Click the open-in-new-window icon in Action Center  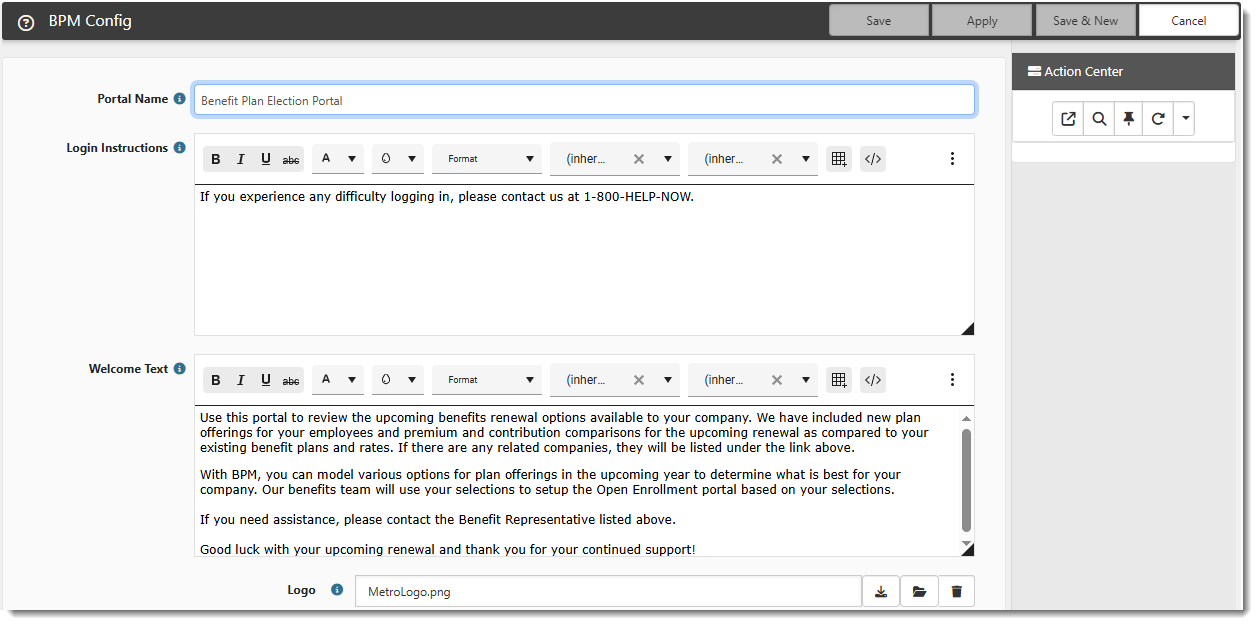[x=1068, y=119]
